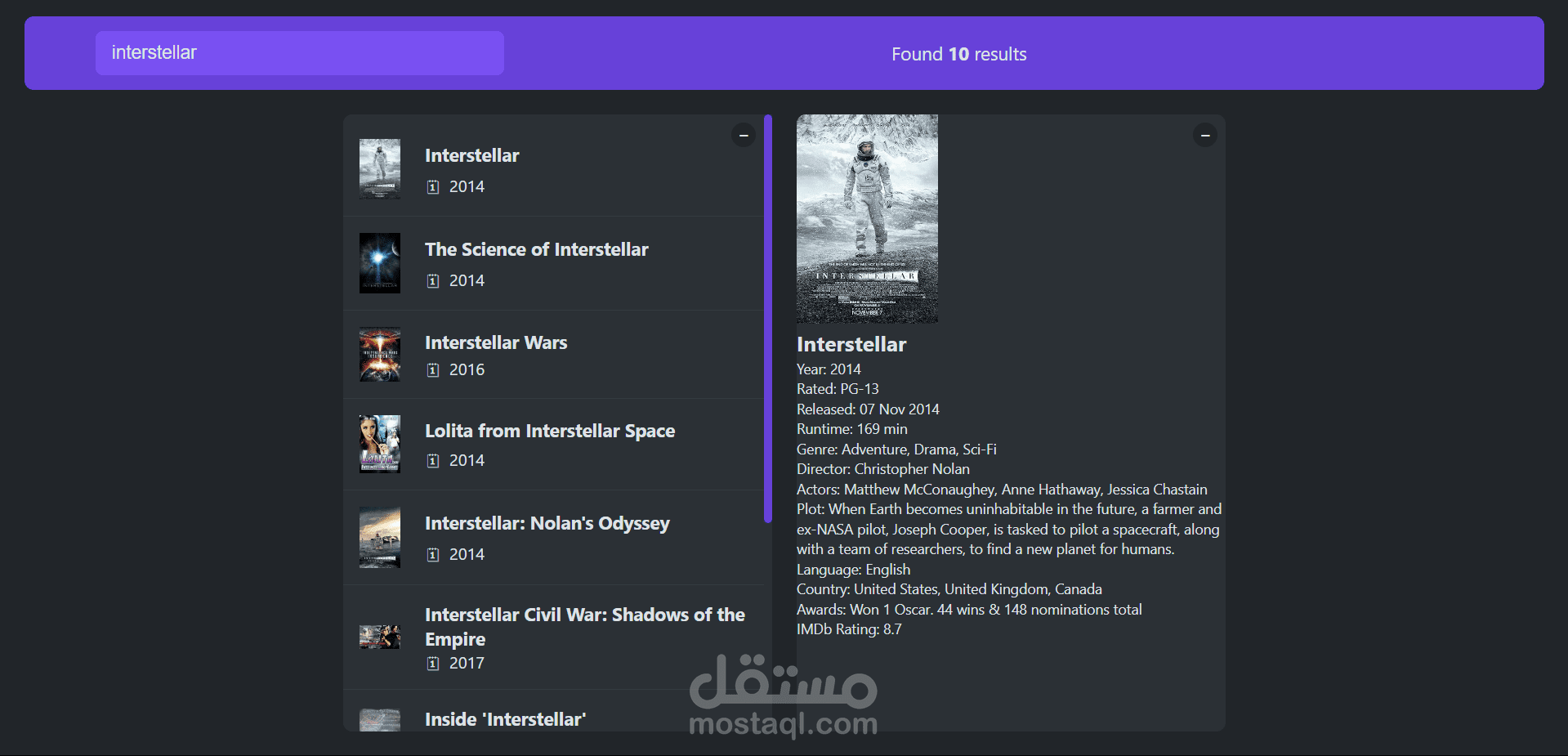Image resolution: width=1568 pixels, height=756 pixels.
Task: Click the Country: United States line
Action: (x=949, y=589)
